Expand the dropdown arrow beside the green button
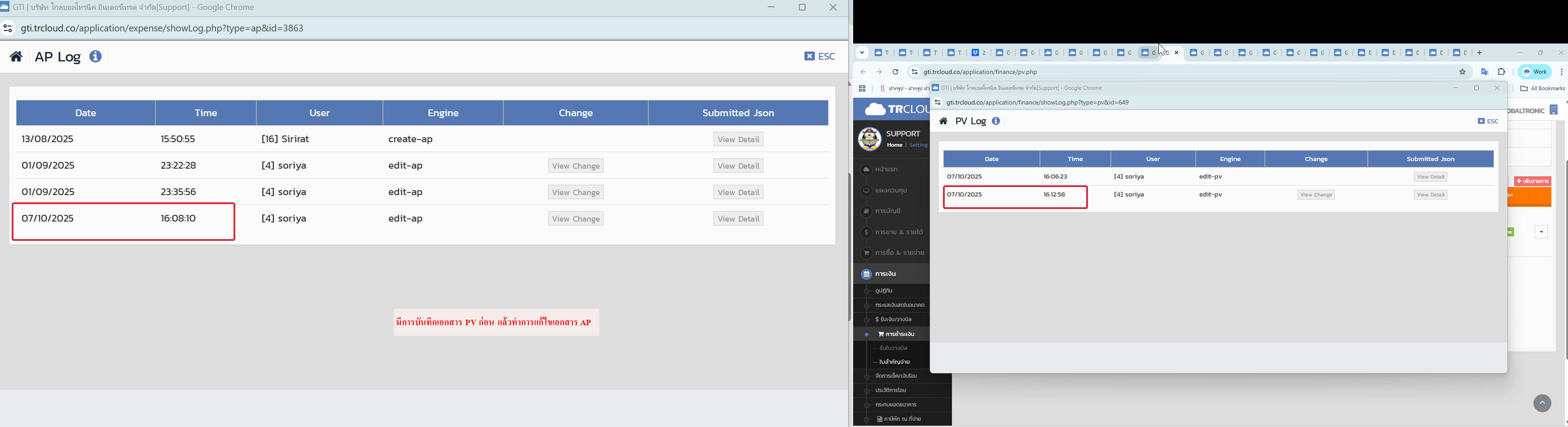Screen dimensions: 1568x427 tap(1541, 232)
